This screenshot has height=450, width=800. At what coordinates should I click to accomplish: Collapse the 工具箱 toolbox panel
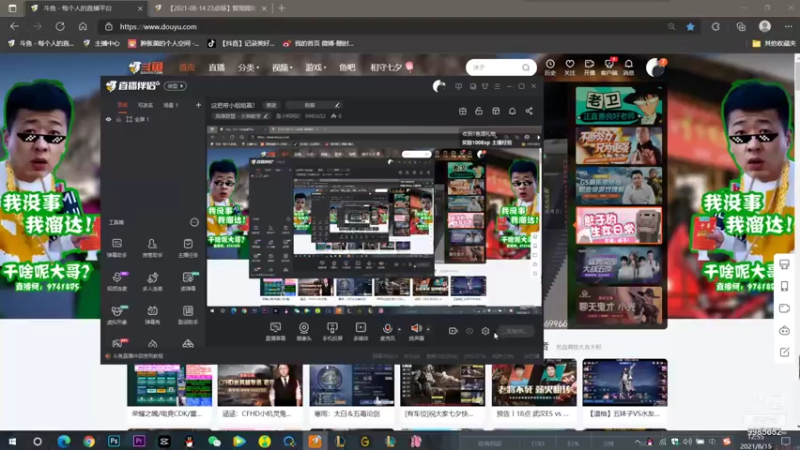click(x=194, y=222)
